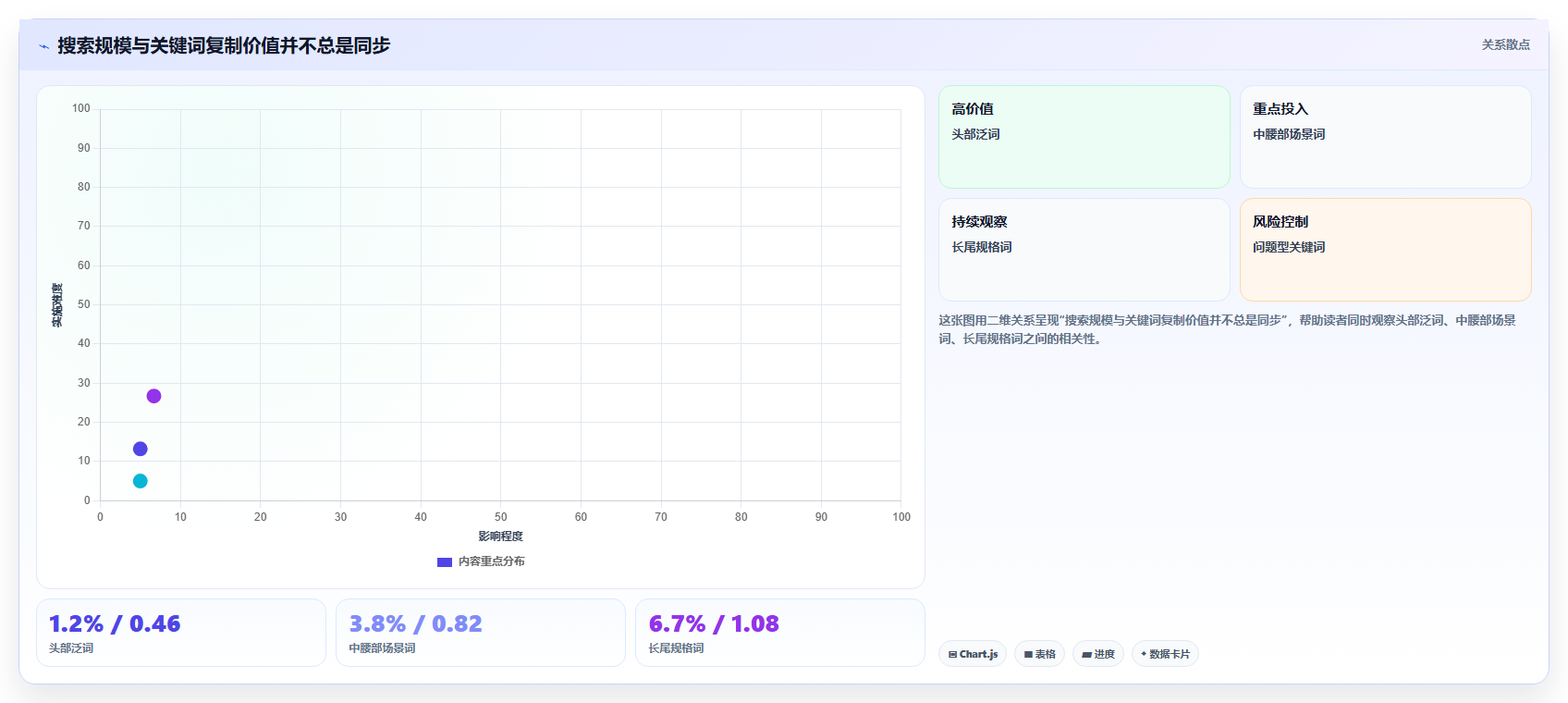Click the 内容重点分布 legend label
This screenshot has width=1568, height=703.
(x=492, y=561)
